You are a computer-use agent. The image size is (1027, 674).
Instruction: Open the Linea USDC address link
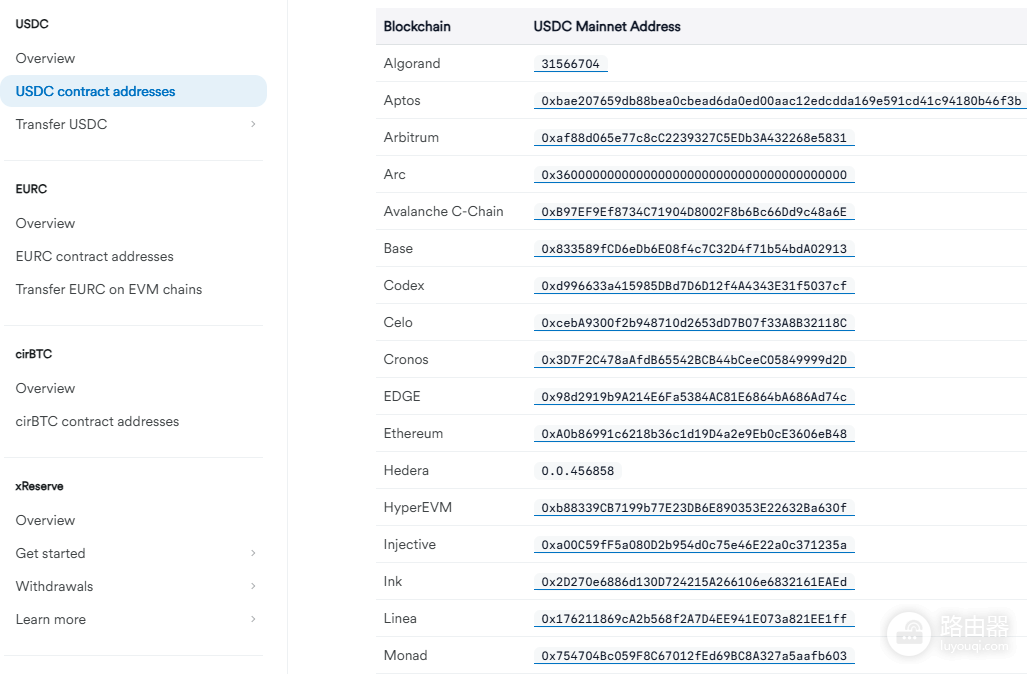point(694,618)
